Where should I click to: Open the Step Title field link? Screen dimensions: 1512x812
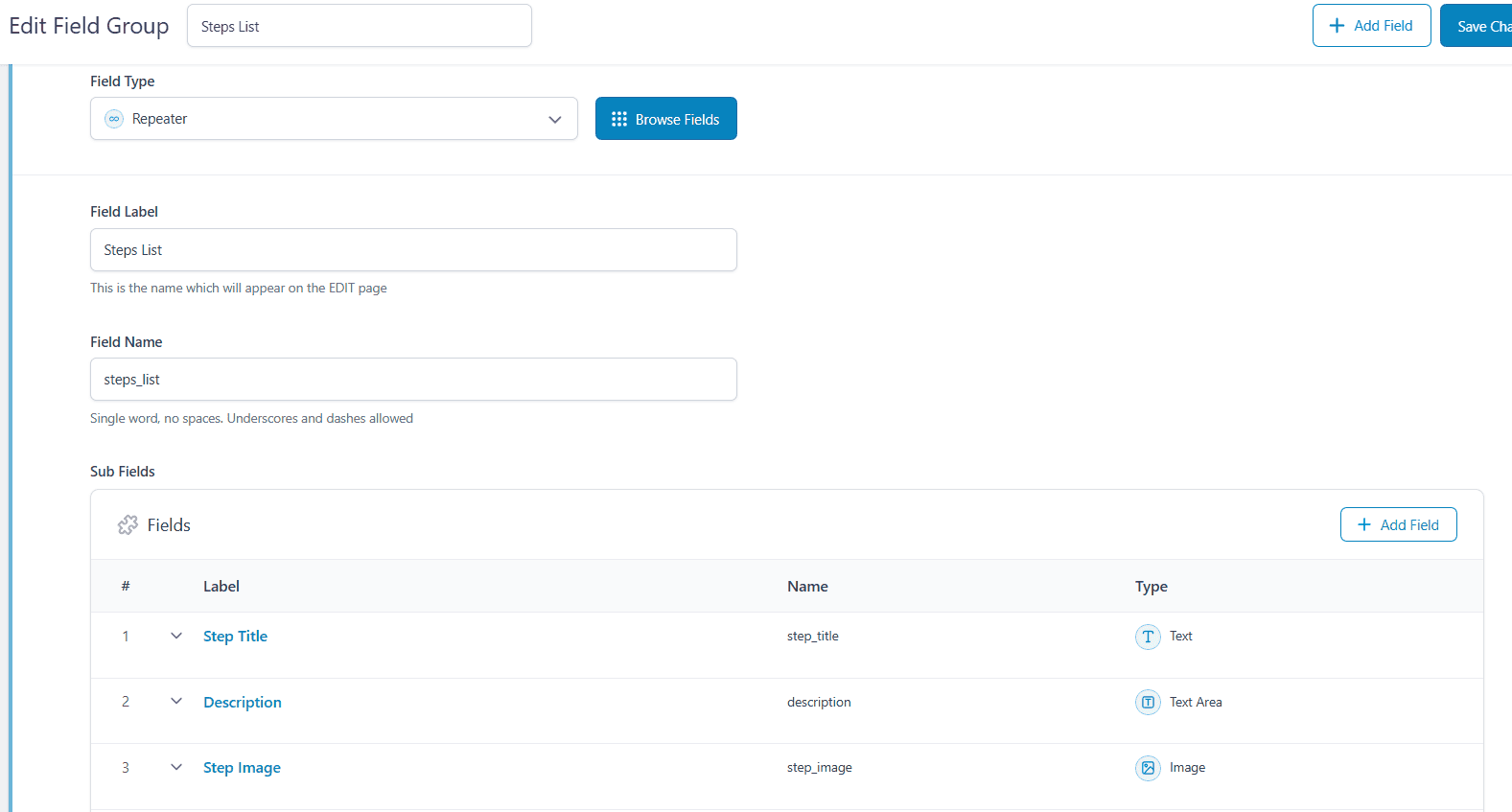(x=235, y=637)
